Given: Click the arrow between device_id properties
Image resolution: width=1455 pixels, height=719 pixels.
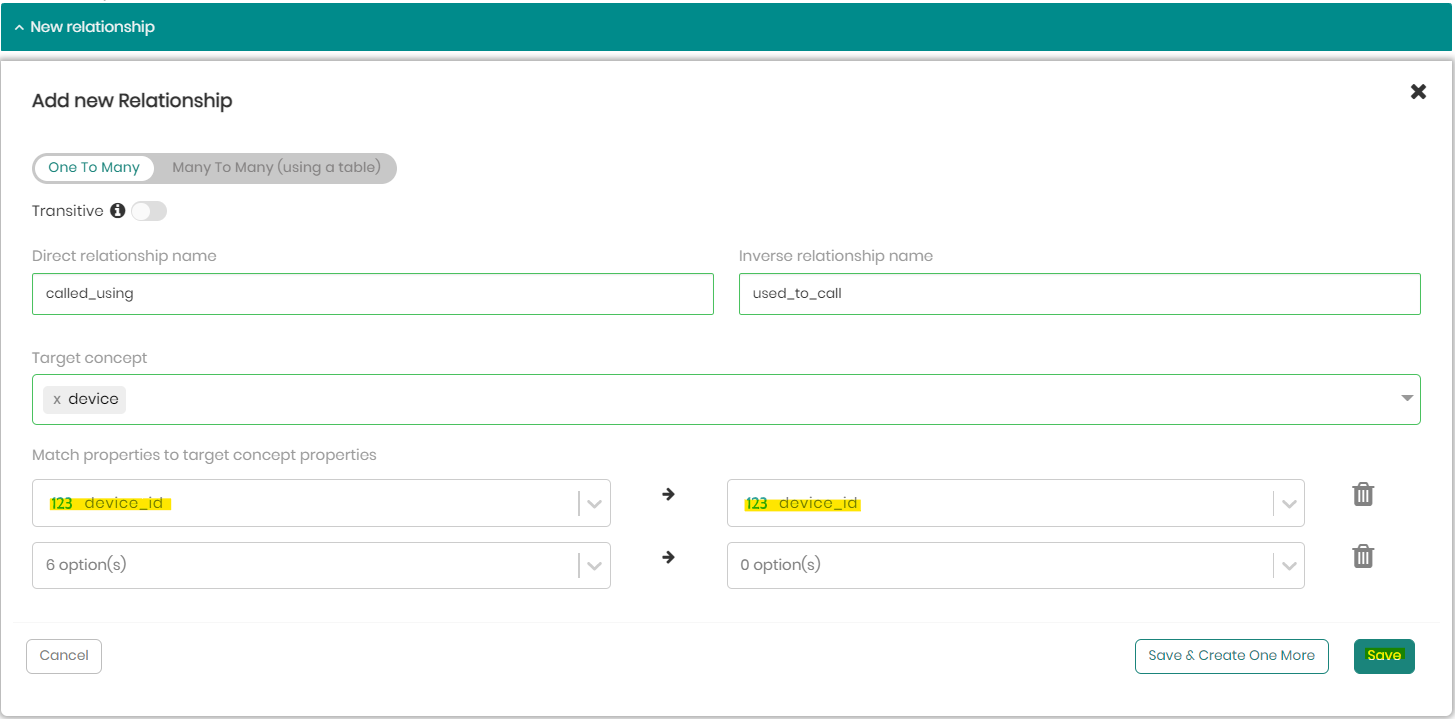Looking at the screenshot, I should tap(668, 494).
